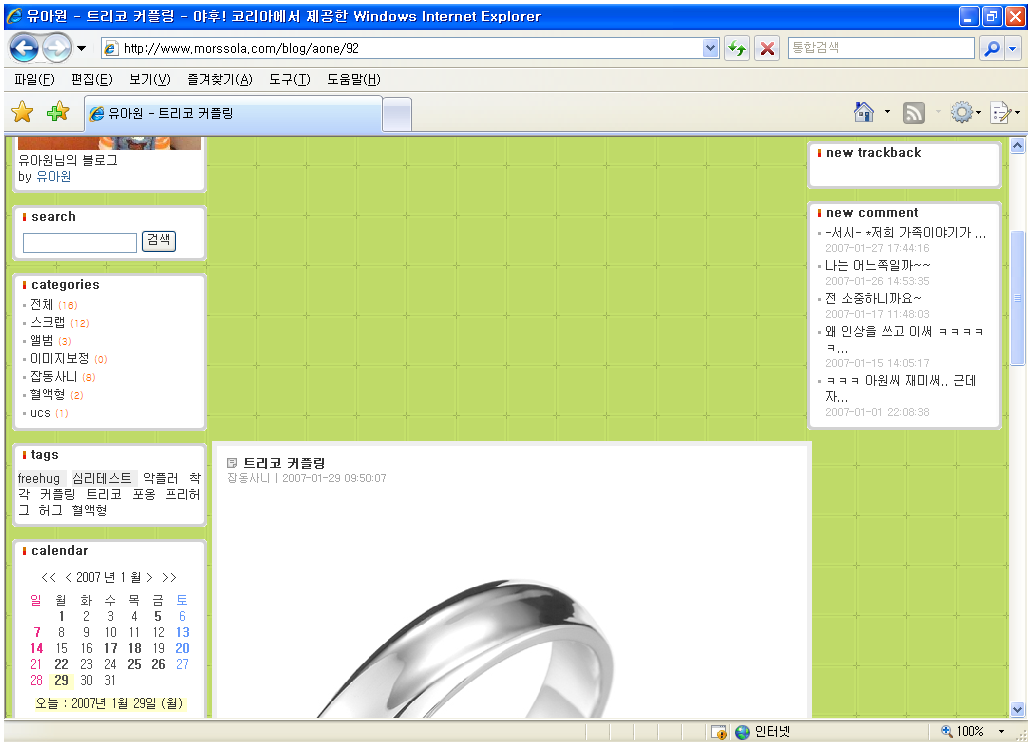Click the 인터넷 zone globe icon

(742, 732)
